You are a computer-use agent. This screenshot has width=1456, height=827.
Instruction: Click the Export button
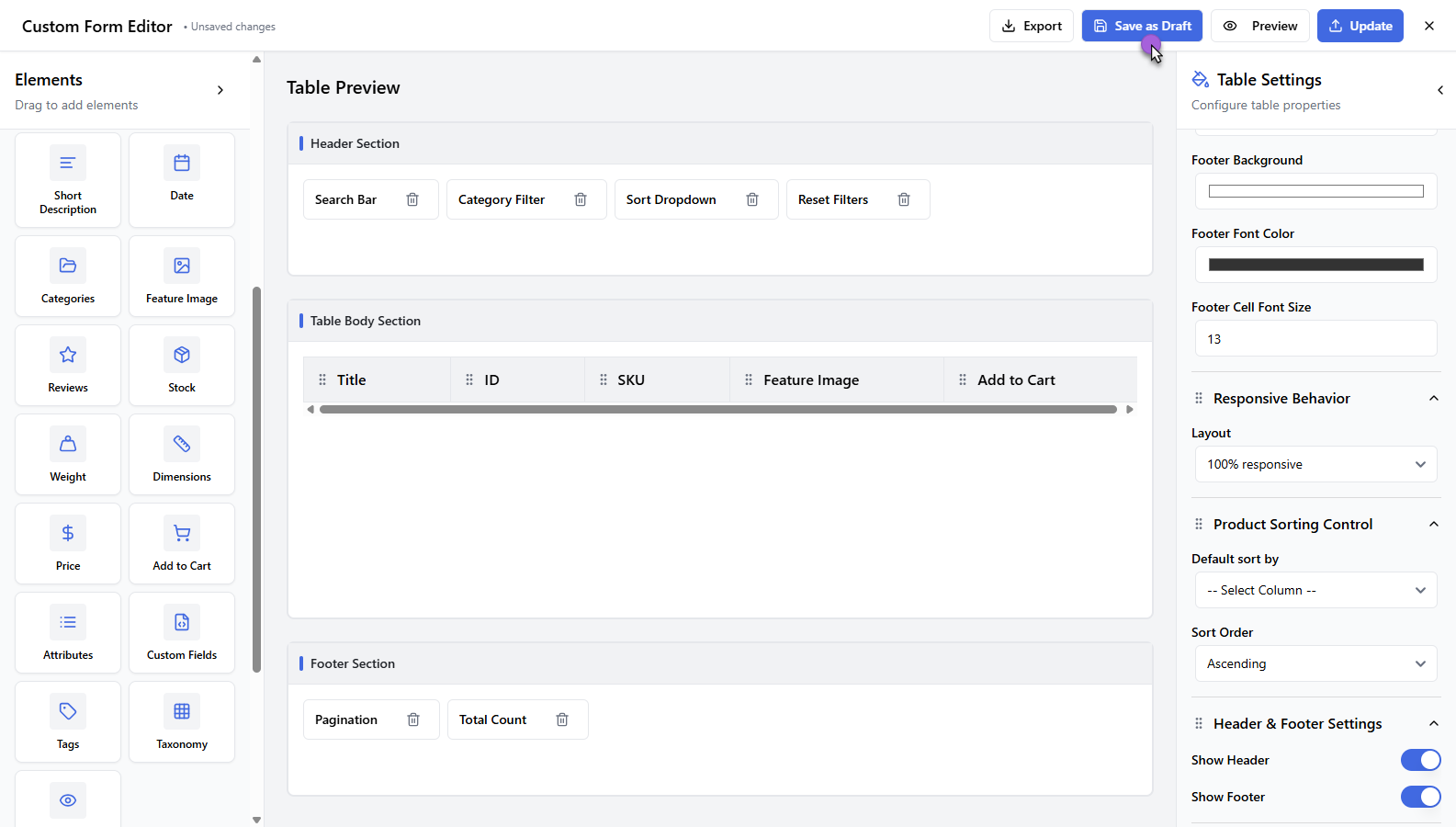[1032, 26]
